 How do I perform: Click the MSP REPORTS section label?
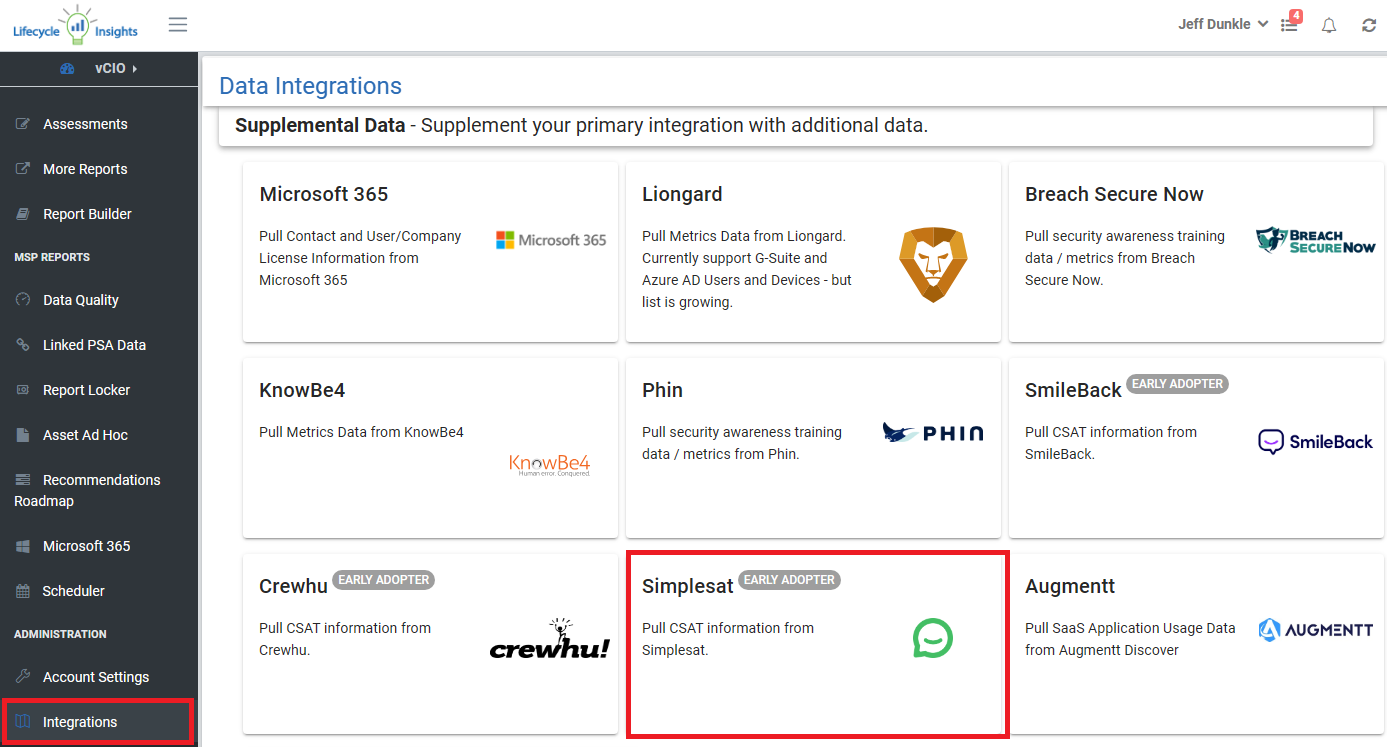(52, 257)
